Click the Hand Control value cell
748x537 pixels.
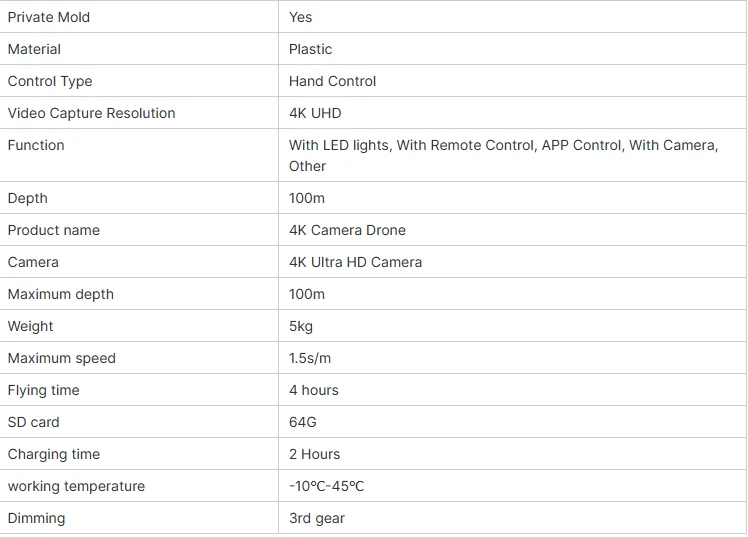click(x=332, y=81)
